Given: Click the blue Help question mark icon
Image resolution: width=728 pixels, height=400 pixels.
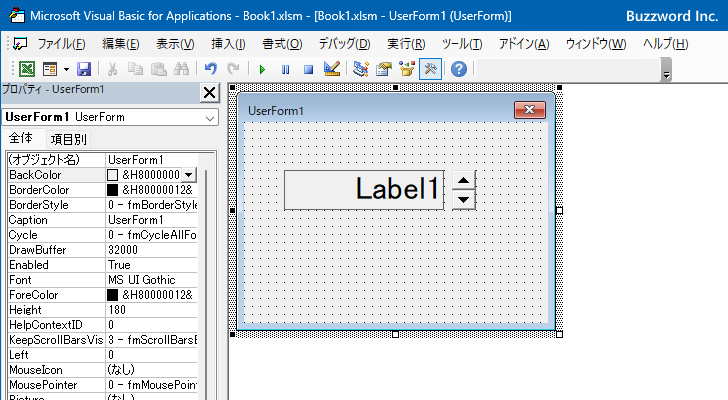Looking at the screenshot, I should (459, 69).
